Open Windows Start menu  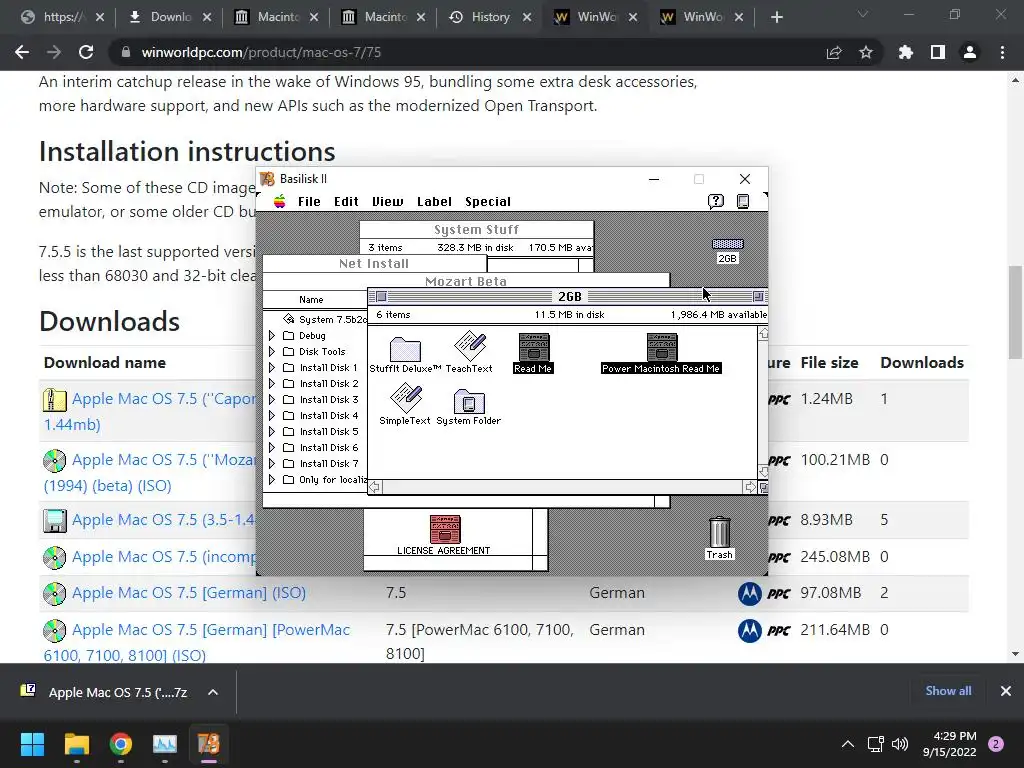coord(32,744)
